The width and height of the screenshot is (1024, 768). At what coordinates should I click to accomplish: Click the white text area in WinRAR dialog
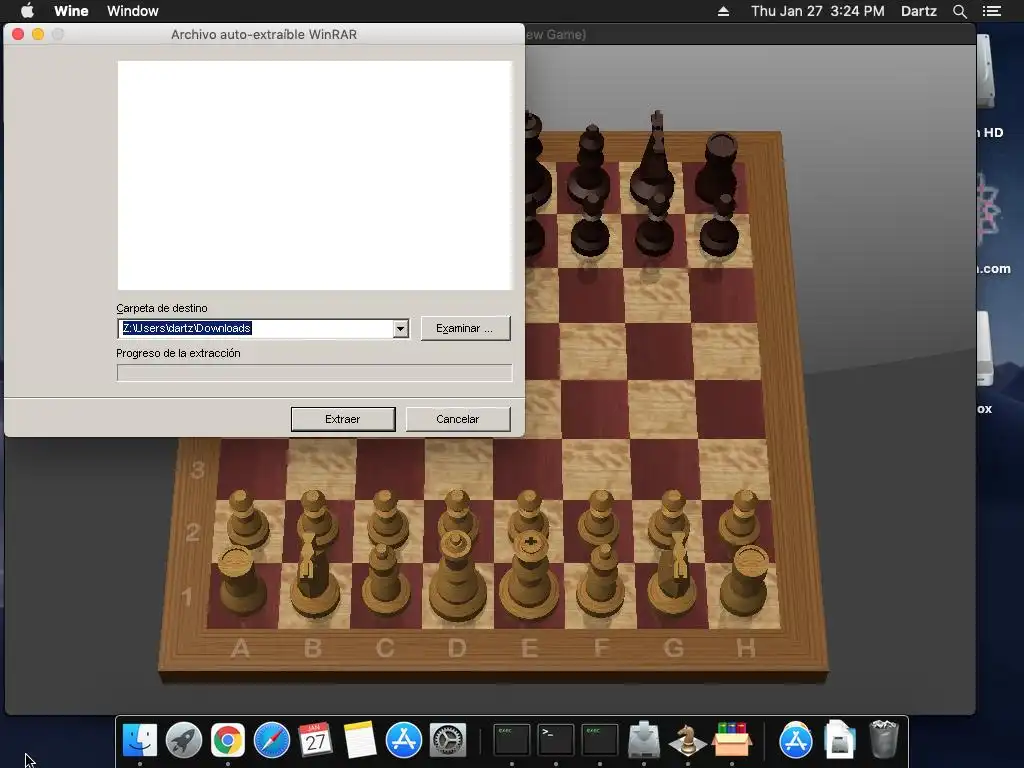tap(315, 175)
